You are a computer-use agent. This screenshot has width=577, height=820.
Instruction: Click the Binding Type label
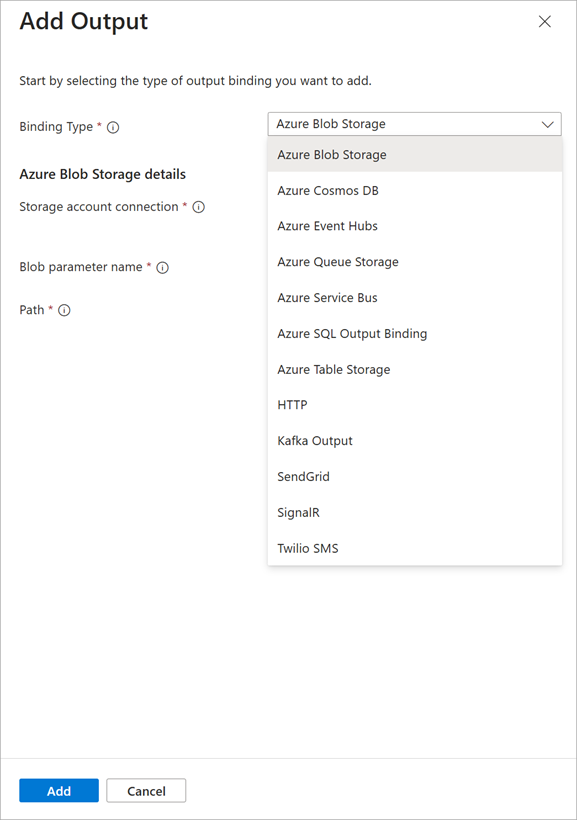click(x=56, y=127)
